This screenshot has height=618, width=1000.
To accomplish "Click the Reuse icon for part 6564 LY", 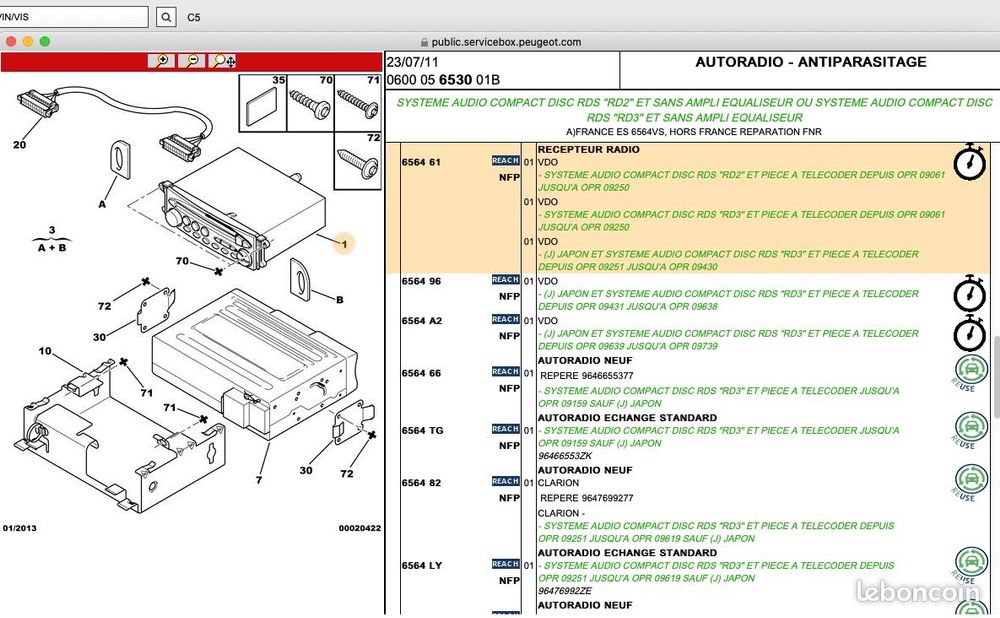I will click(x=970, y=565).
